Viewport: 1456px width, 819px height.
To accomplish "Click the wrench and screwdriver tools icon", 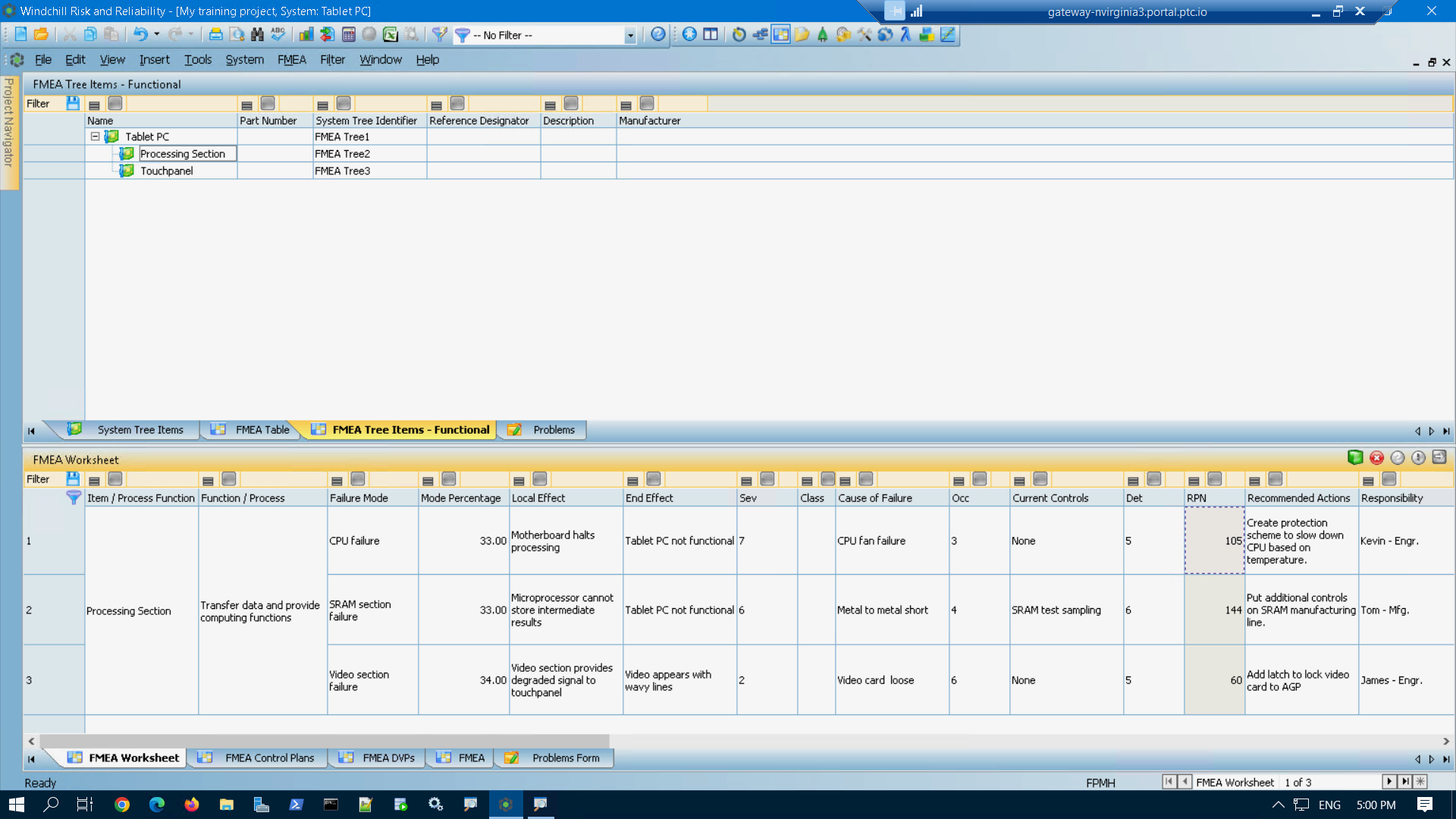I will 864,34.
